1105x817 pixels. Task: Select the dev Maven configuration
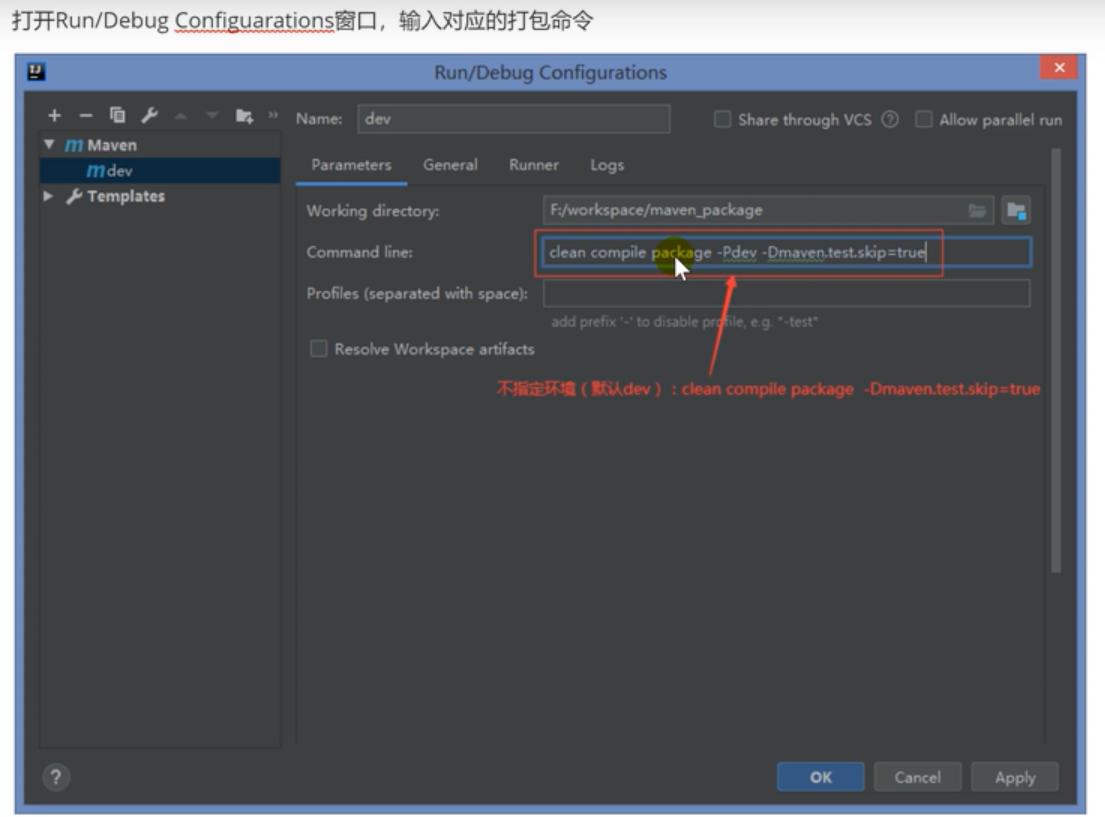[160, 171]
